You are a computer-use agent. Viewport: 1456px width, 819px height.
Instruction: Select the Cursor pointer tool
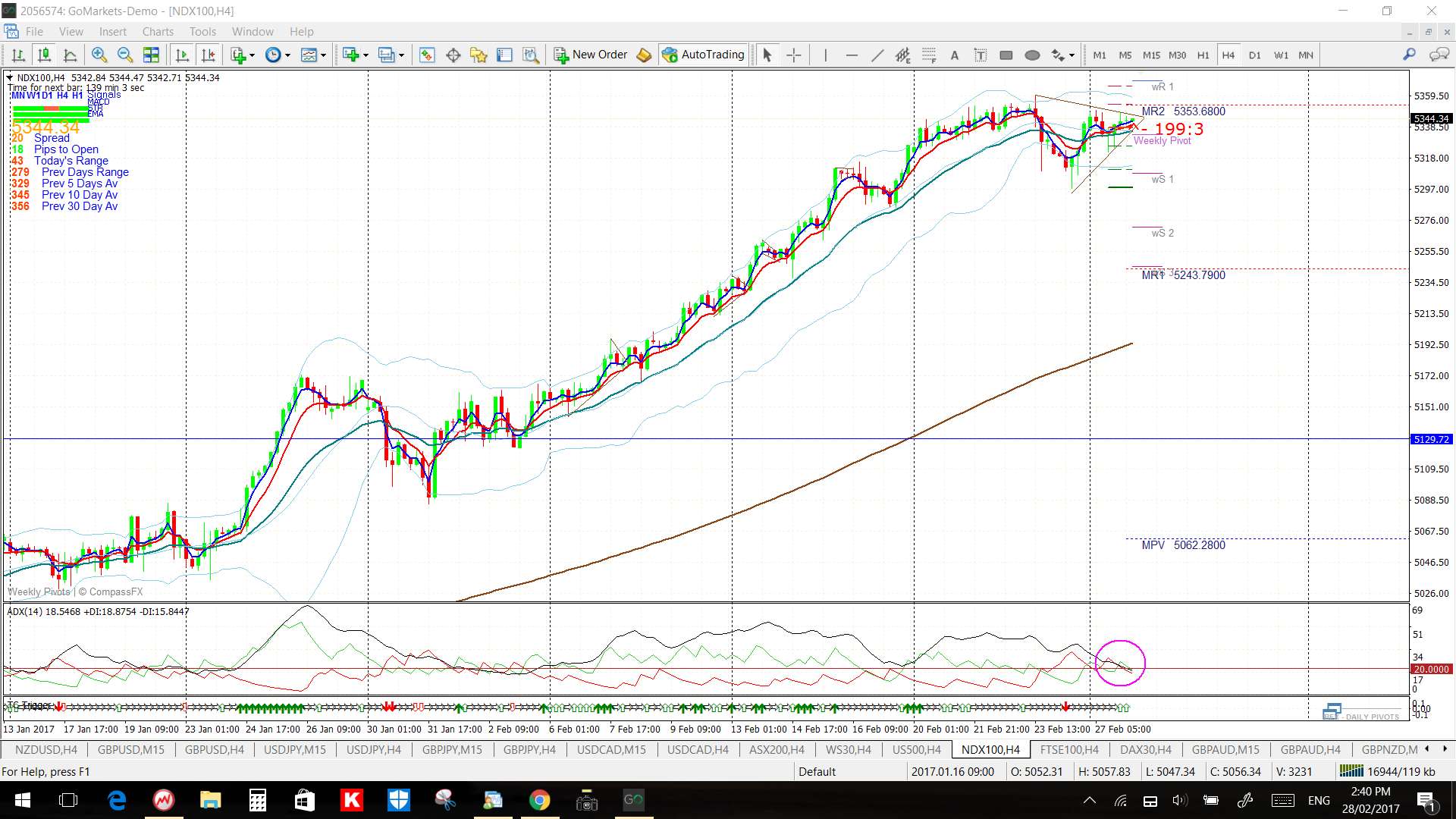point(767,55)
